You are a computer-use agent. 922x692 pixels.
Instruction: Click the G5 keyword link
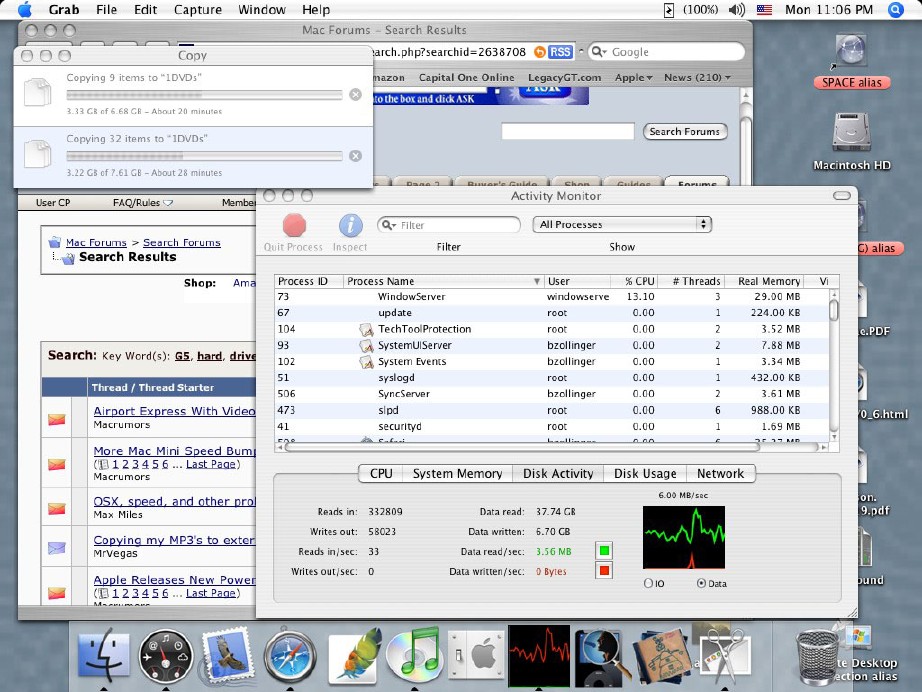pyautogui.click(x=182, y=356)
